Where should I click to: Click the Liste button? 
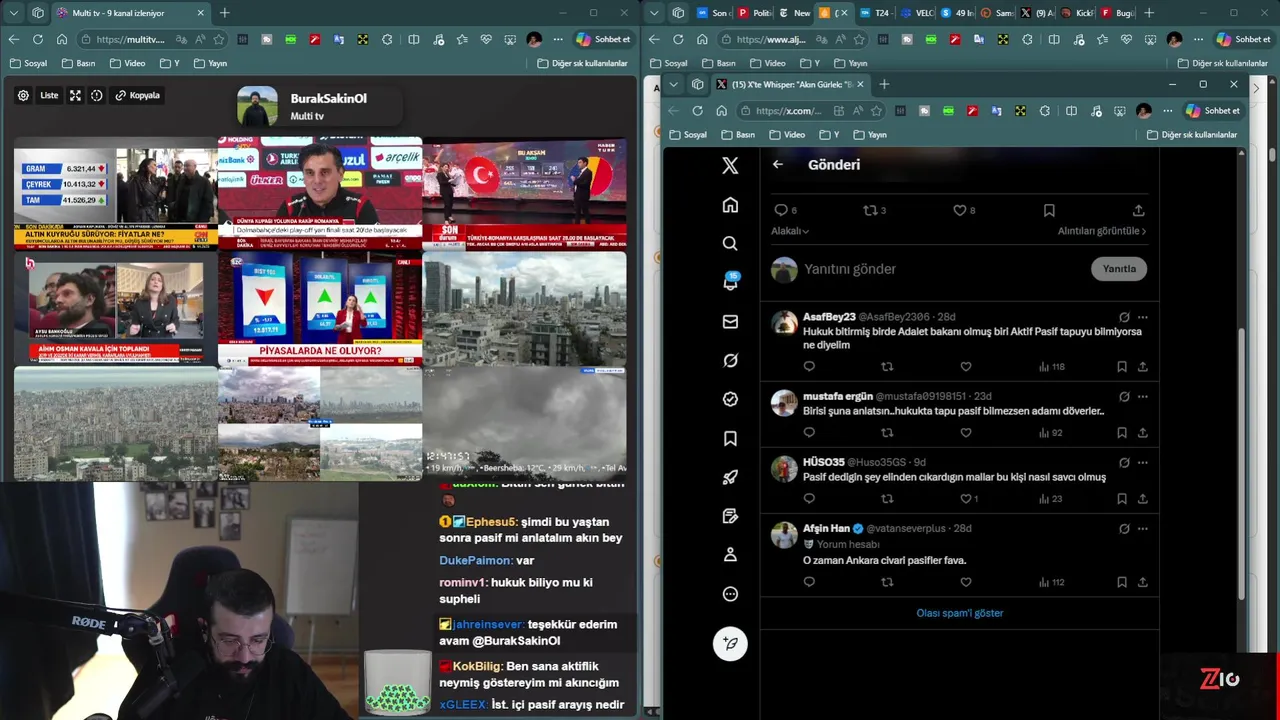click(49, 95)
